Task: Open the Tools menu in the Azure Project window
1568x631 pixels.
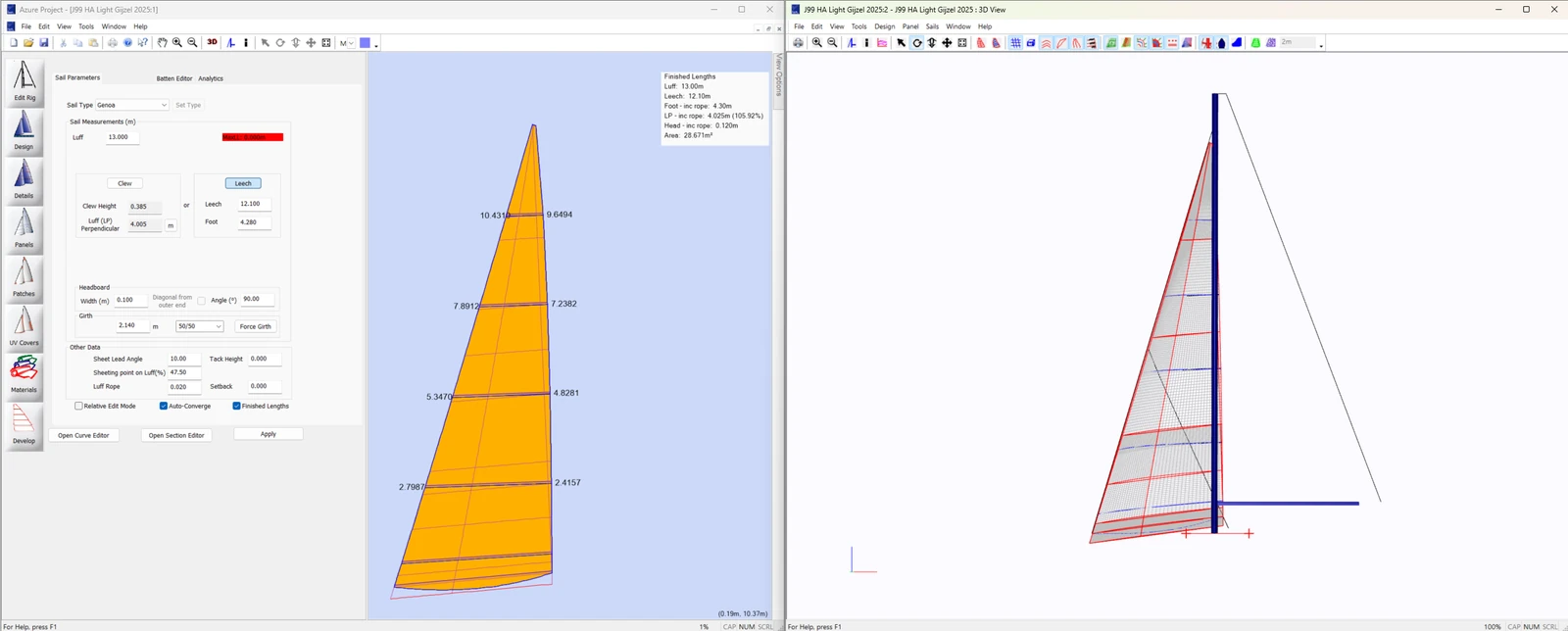Action: (86, 26)
